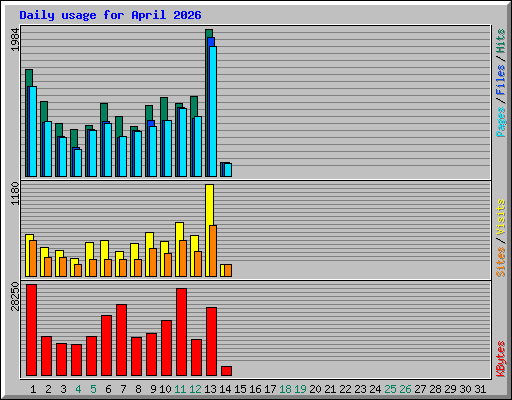This screenshot has width=512, height=400.
Task: Click green day 12 on the date axis
Action: coord(195,389)
